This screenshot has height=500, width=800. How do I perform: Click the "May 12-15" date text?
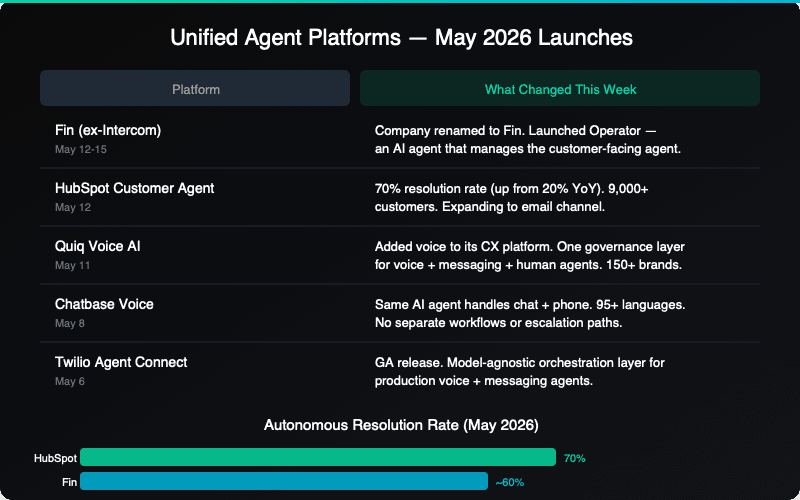click(81, 149)
